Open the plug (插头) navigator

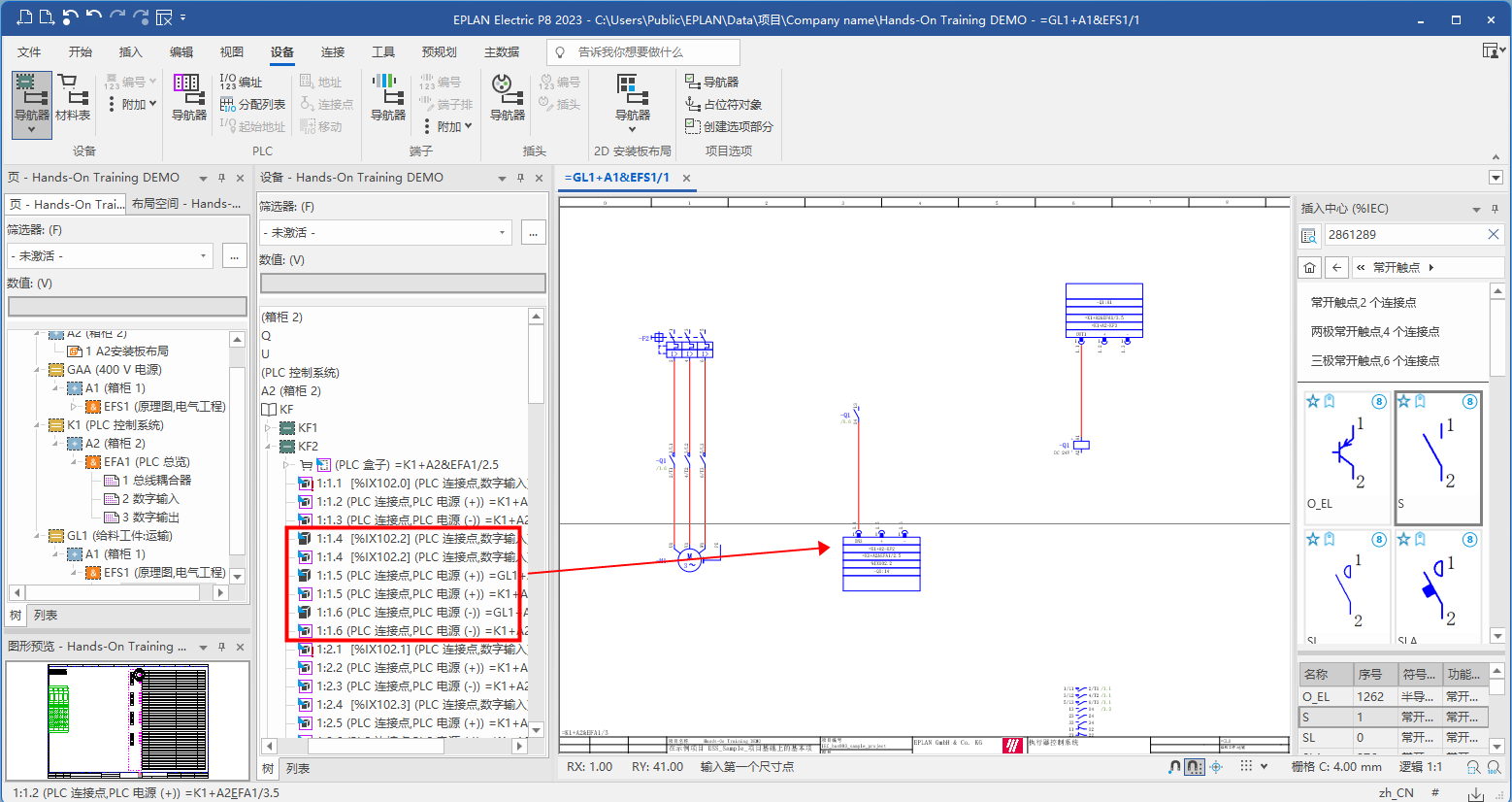tap(508, 98)
